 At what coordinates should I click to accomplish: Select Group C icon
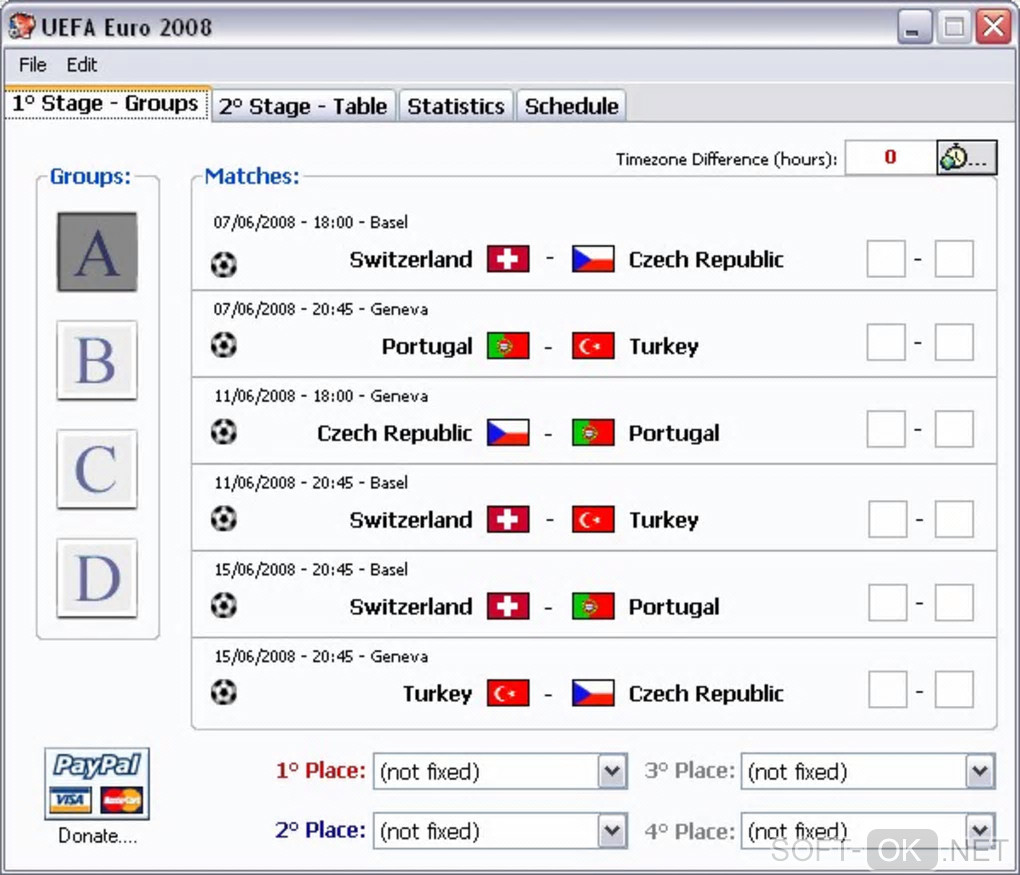[97, 469]
